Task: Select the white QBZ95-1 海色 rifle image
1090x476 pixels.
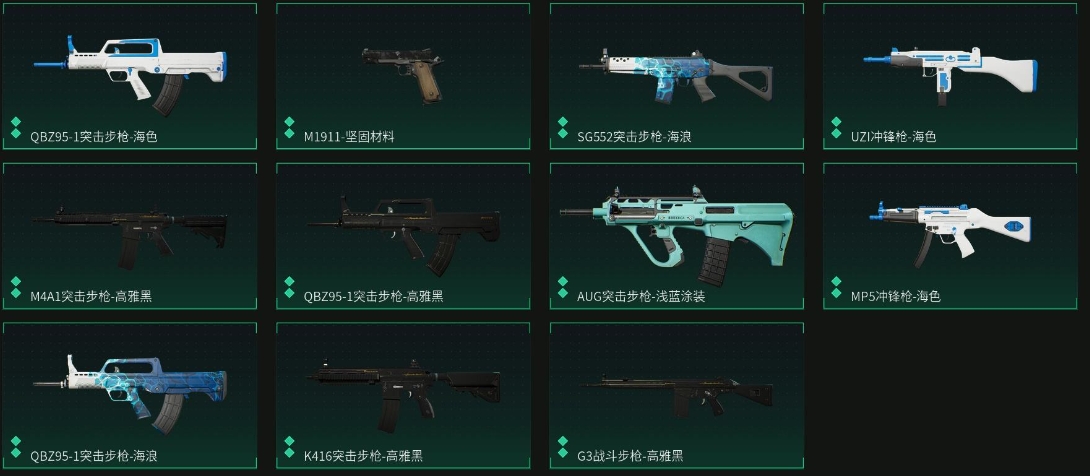Action: pos(130,75)
